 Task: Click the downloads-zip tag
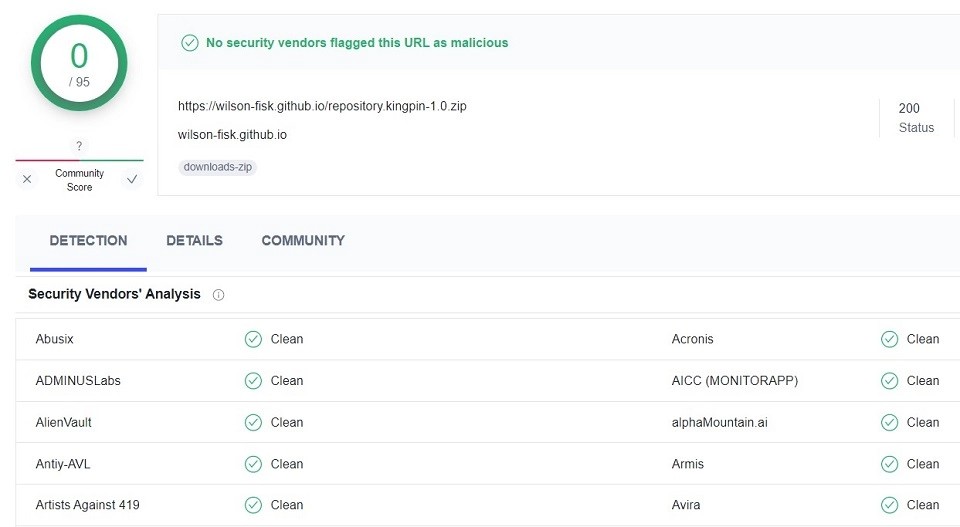(x=217, y=167)
